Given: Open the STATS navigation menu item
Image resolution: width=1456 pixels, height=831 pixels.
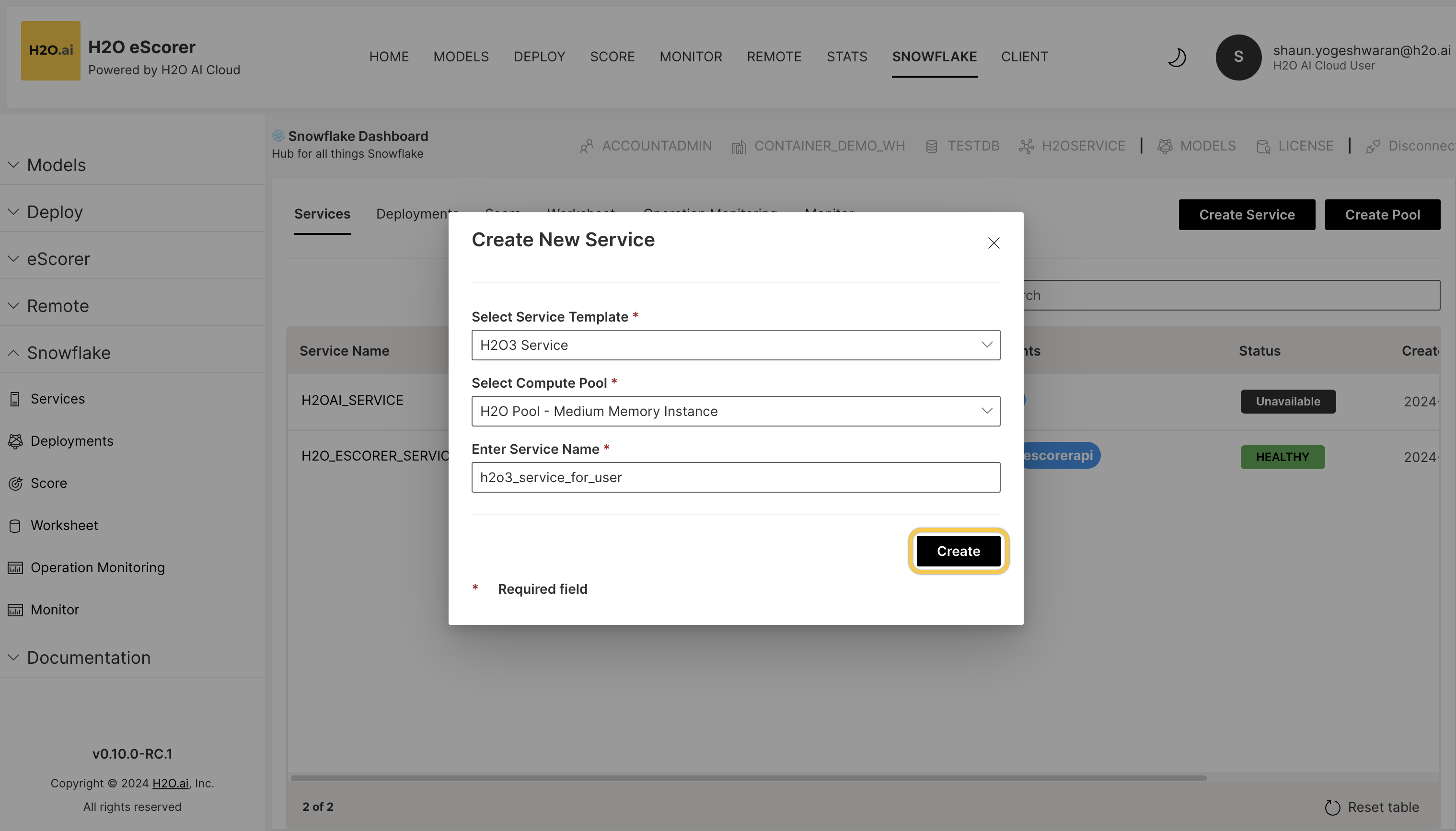Looking at the screenshot, I should [x=846, y=57].
